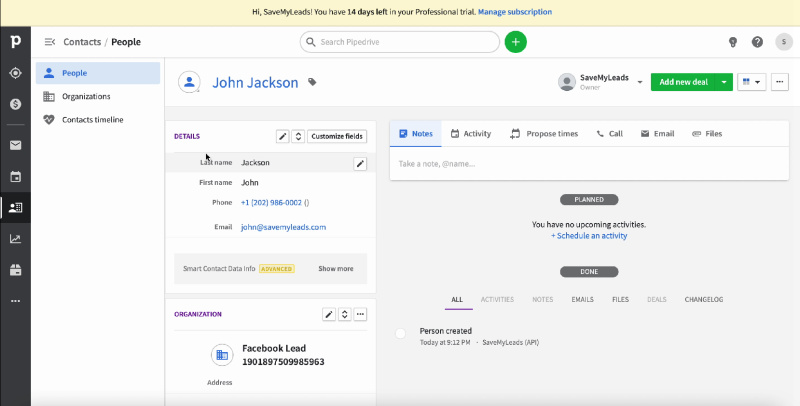The image size is (800, 406).
Task: Open Activities calendar icon in sidebar
Action: 15,177
